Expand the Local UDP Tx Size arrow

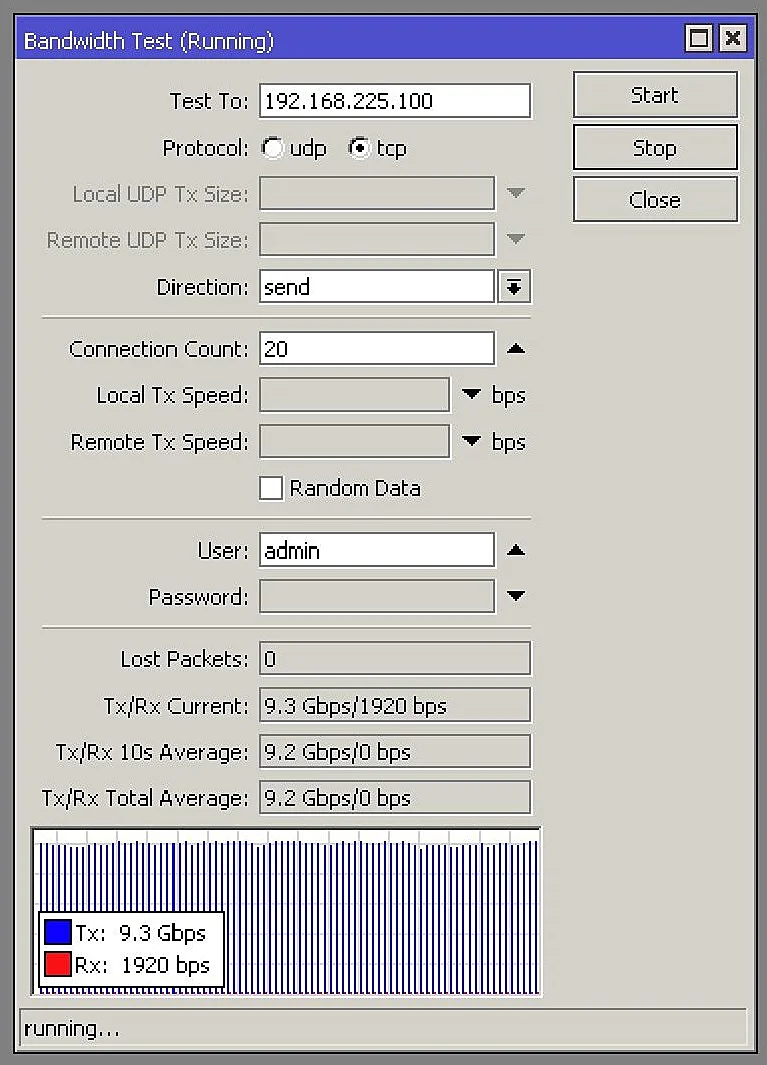pyautogui.click(x=515, y=193)
